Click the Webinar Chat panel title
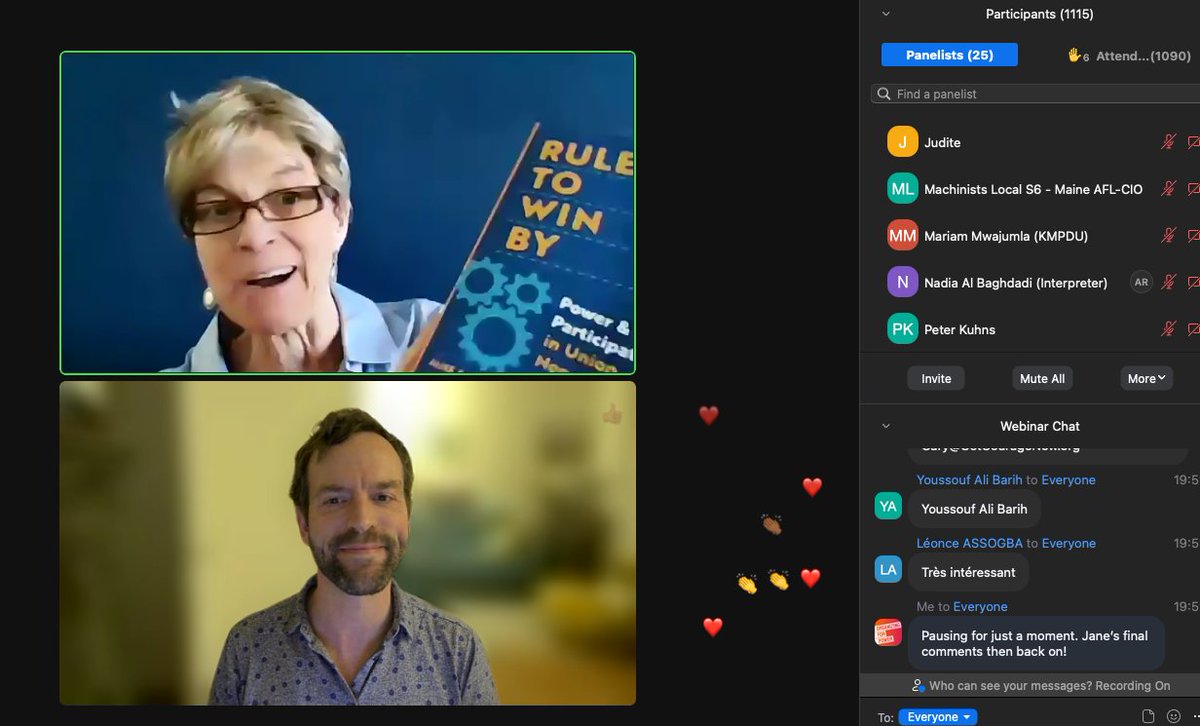Viewport: 1200px width, 726px height. tap(1040, 426)
